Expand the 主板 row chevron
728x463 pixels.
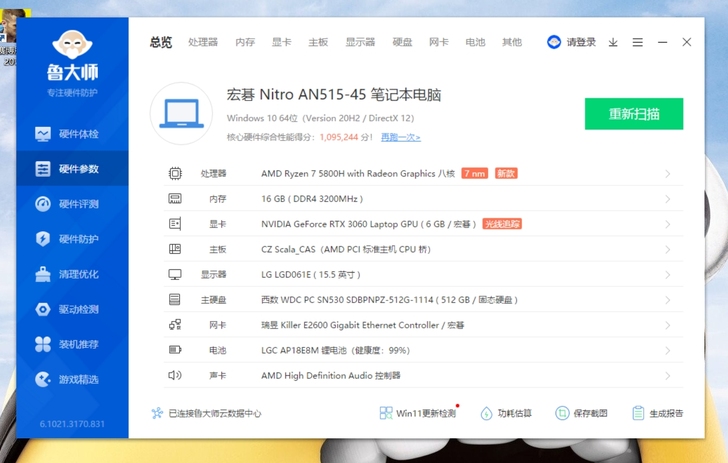pyautogui.click(x=668, y=249)
